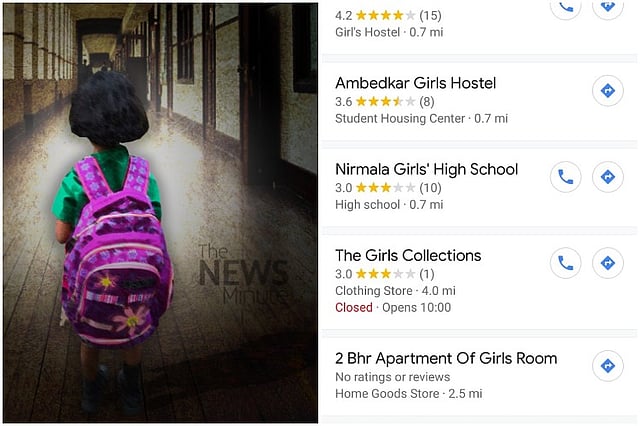640x426 pixels.
Task: Call The Girls Collections store
Action: pos(566,263)
